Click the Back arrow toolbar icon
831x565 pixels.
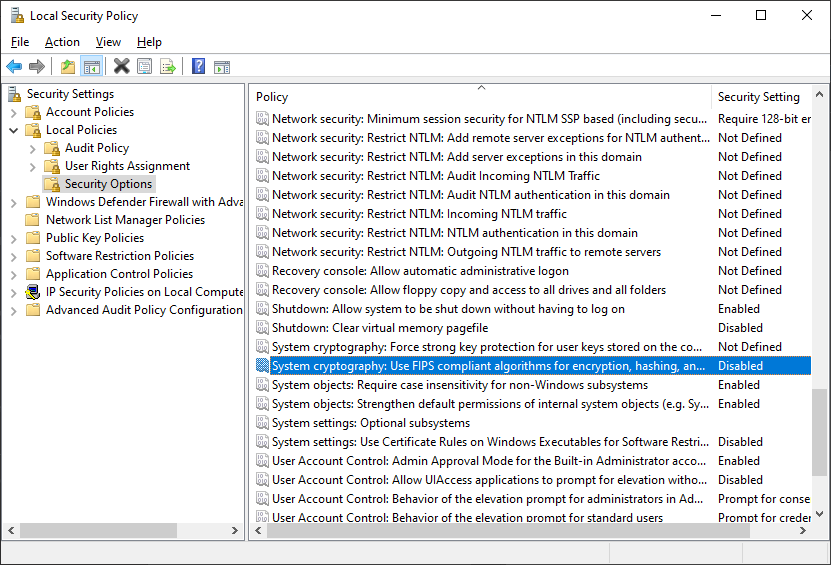tap(14, 67)
